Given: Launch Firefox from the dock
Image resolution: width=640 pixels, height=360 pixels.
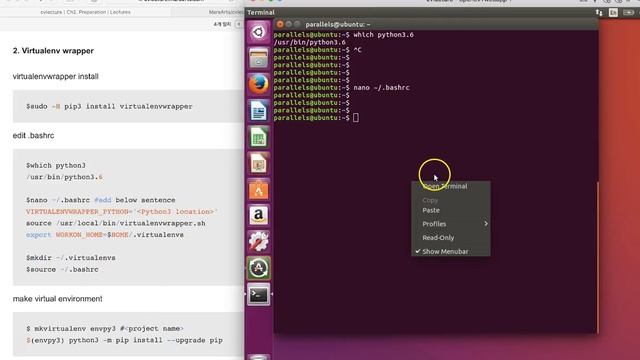Looking at the screenshot, I should [258, 84].
